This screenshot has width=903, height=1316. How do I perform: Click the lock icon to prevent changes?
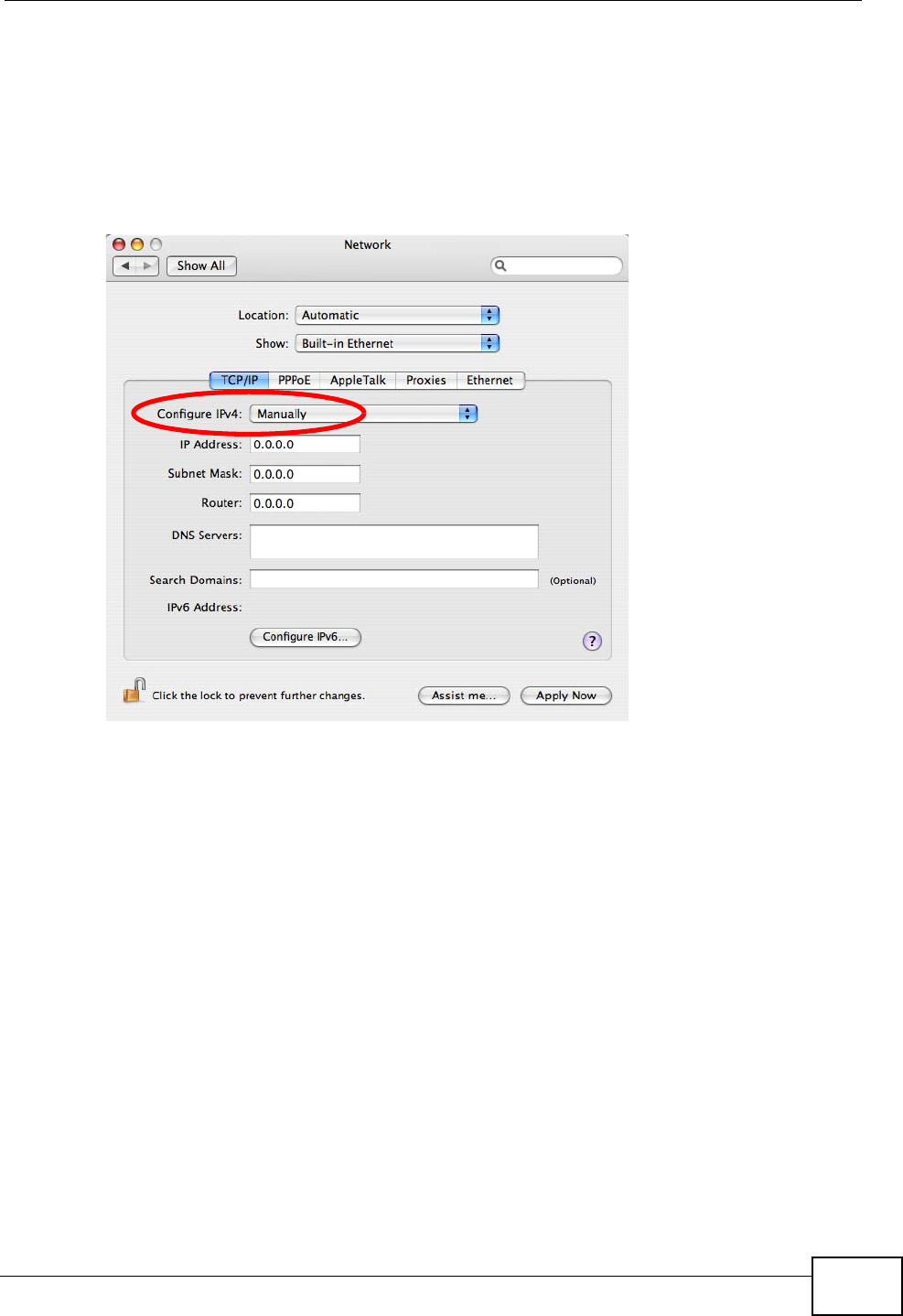[x=134, y=691]
